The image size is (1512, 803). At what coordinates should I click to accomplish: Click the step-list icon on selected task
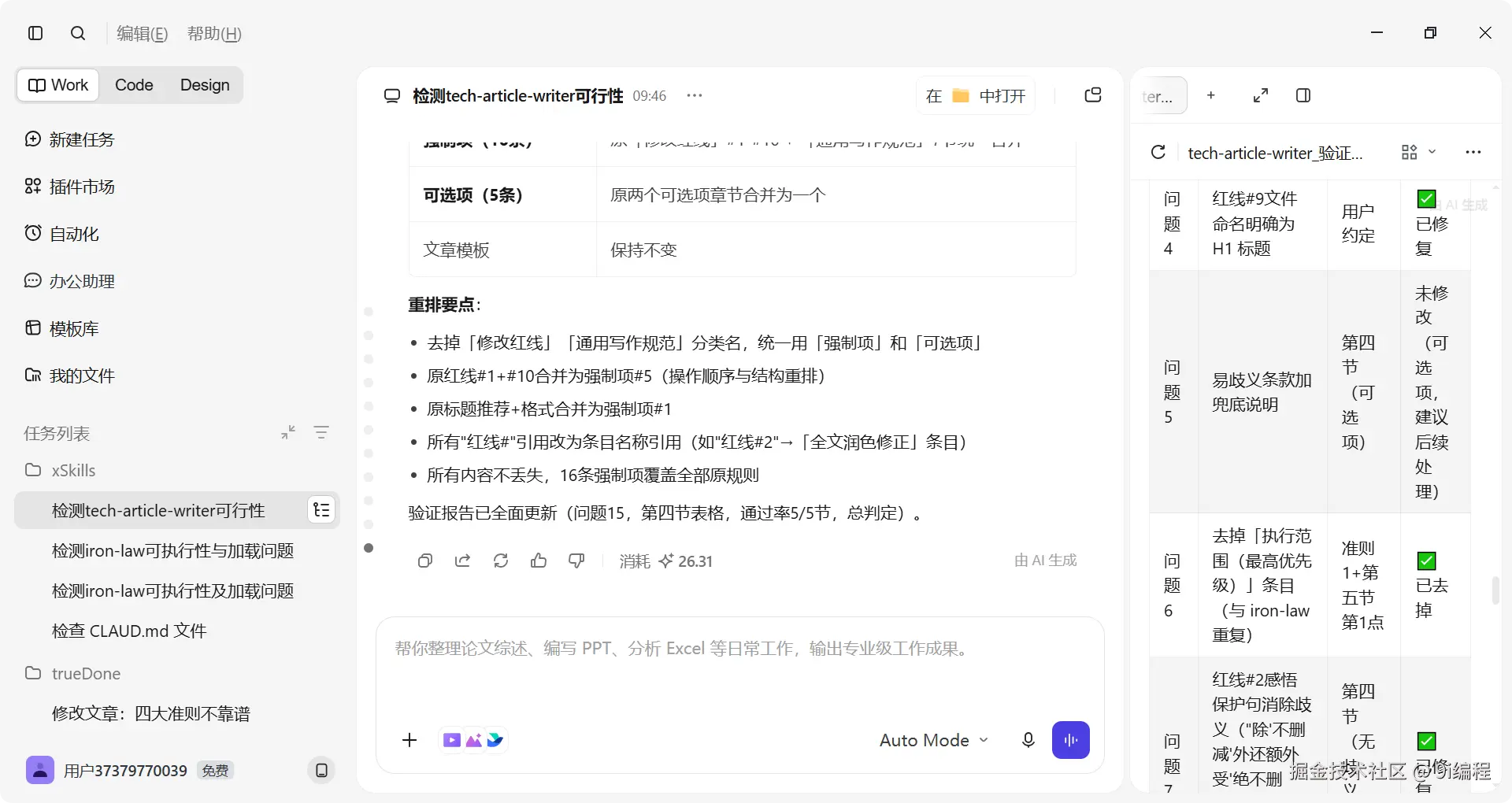click(x=321, y=510)
